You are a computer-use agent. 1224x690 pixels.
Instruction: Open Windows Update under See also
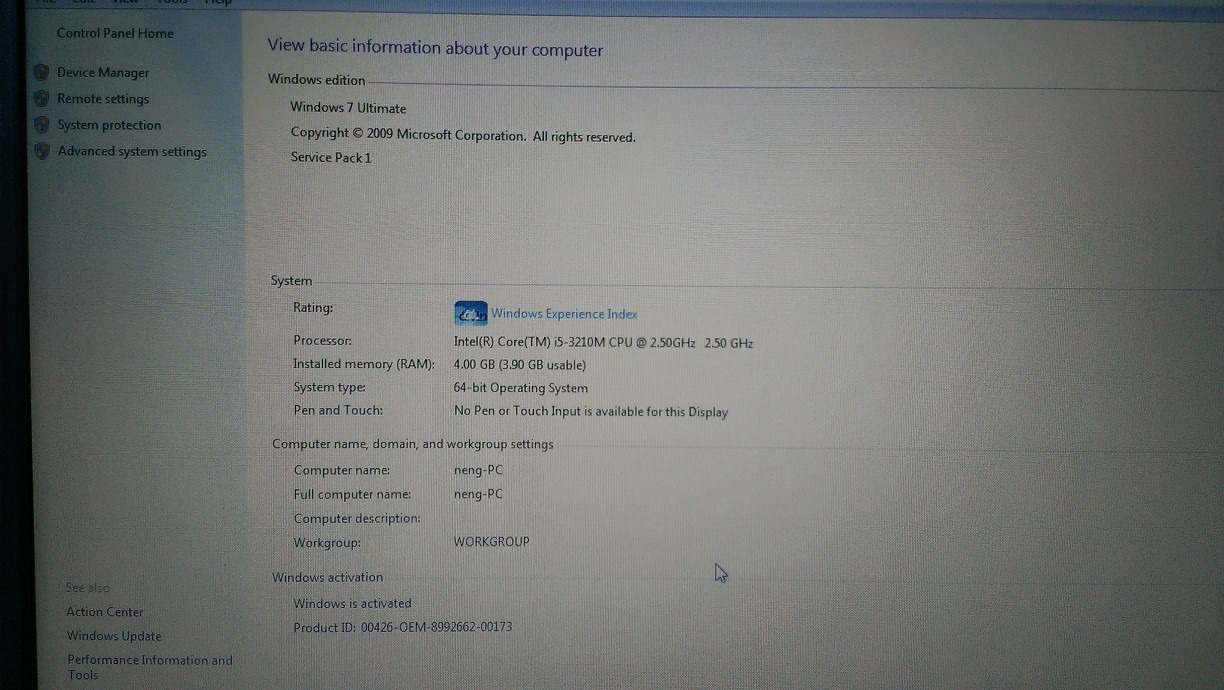(x=114, y=636)
